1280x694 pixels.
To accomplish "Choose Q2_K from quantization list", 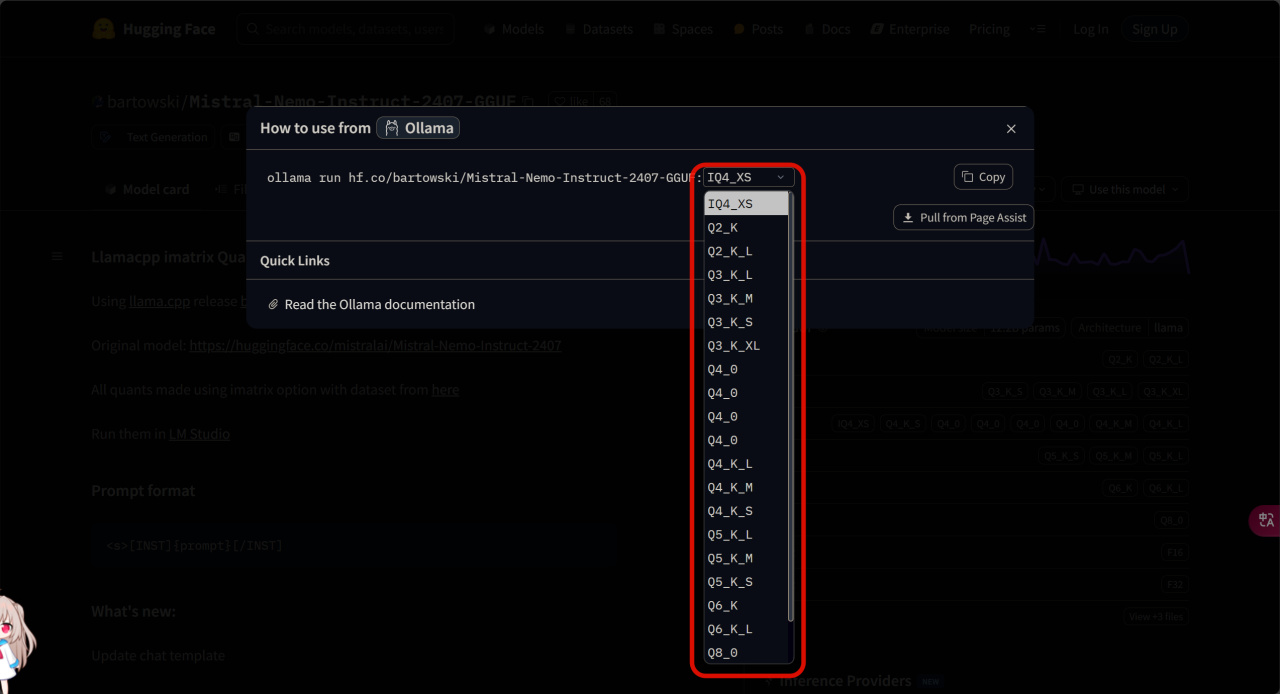I will pos(746,228).
